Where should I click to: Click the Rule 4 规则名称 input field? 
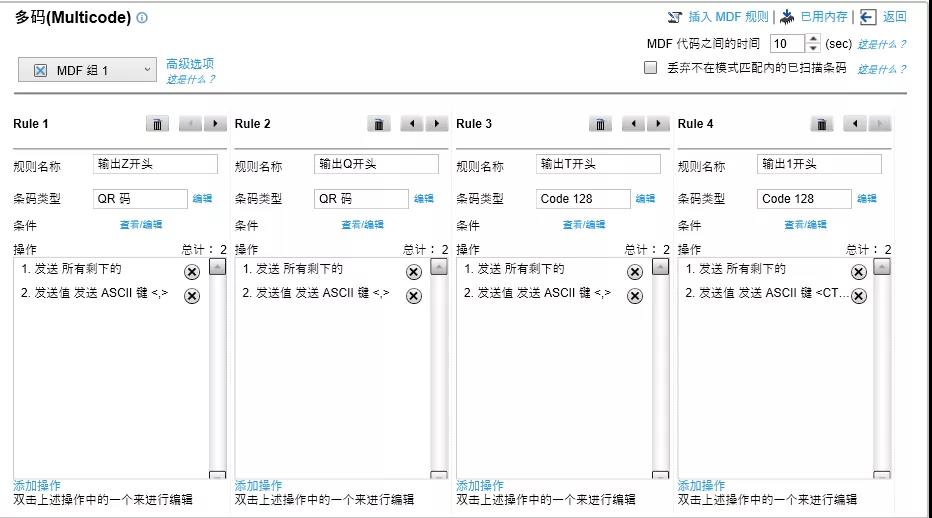tap(819, 164)
